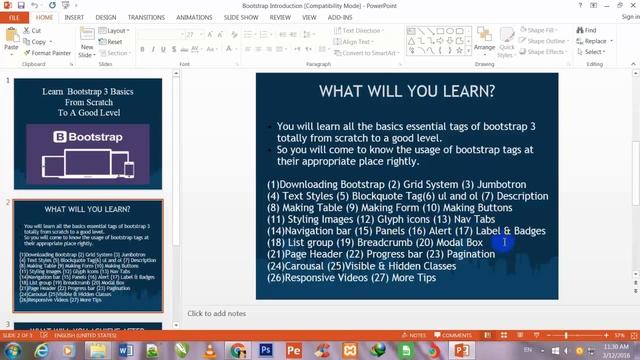Collapse the ribbon
Image resolution: width=640 pixels, height=360 pixels.
click(x=633, y=64)
